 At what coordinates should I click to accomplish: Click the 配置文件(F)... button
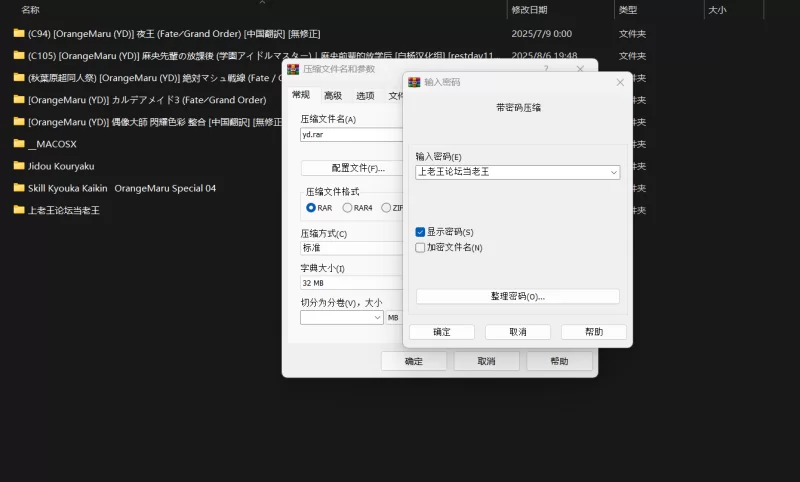tap(352, 168)
